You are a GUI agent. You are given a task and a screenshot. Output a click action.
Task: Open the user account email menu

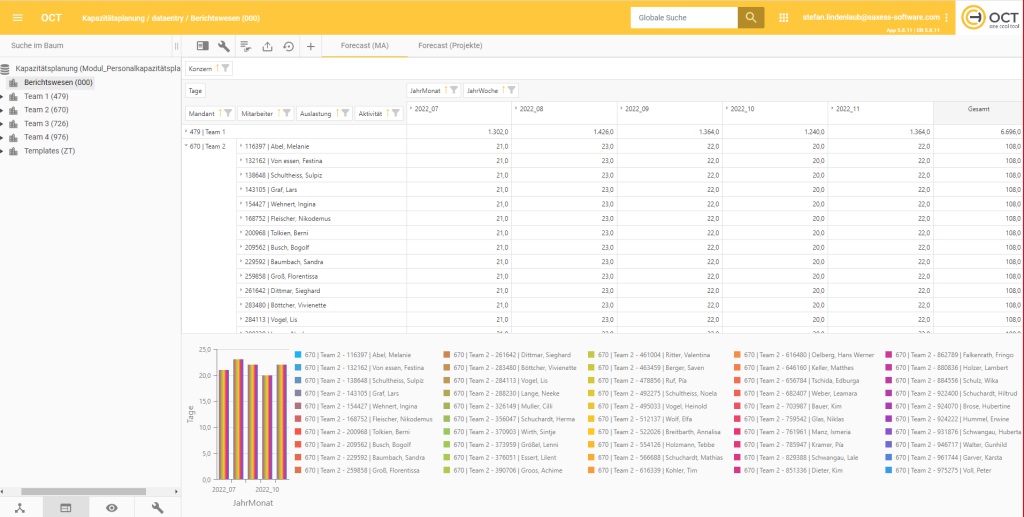pyautogui.click(x=870, y=18)
